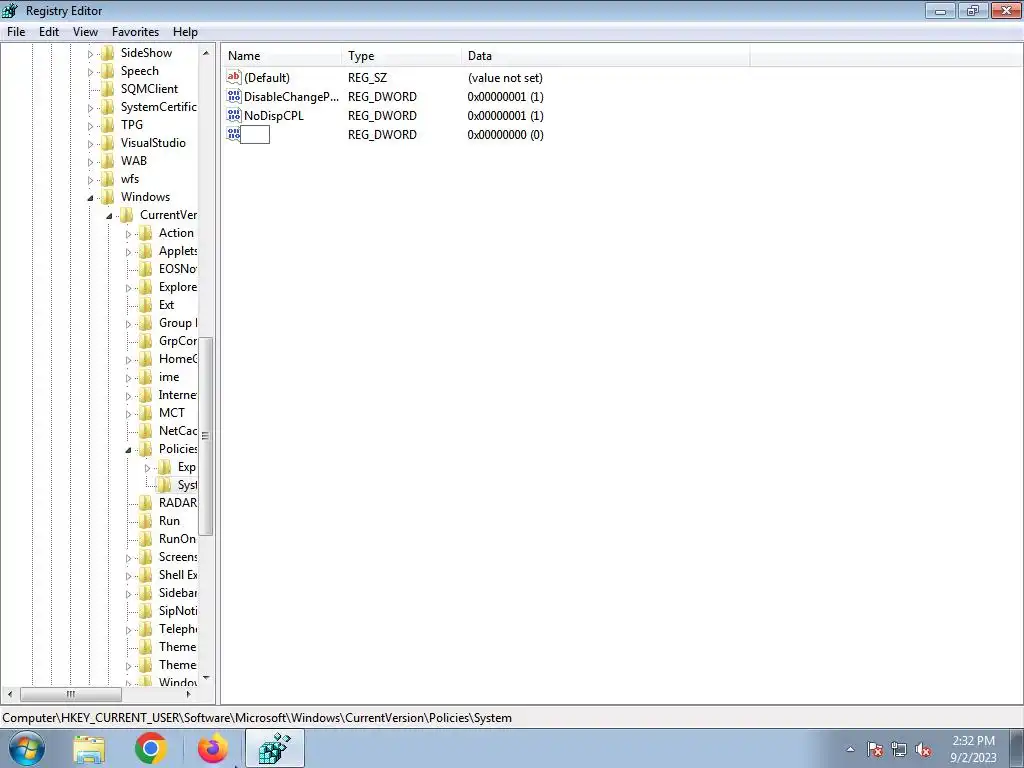Expand the Explorer subkey under Policies
This screenshot has width=1024, height=768.
(x=147, y=468)
